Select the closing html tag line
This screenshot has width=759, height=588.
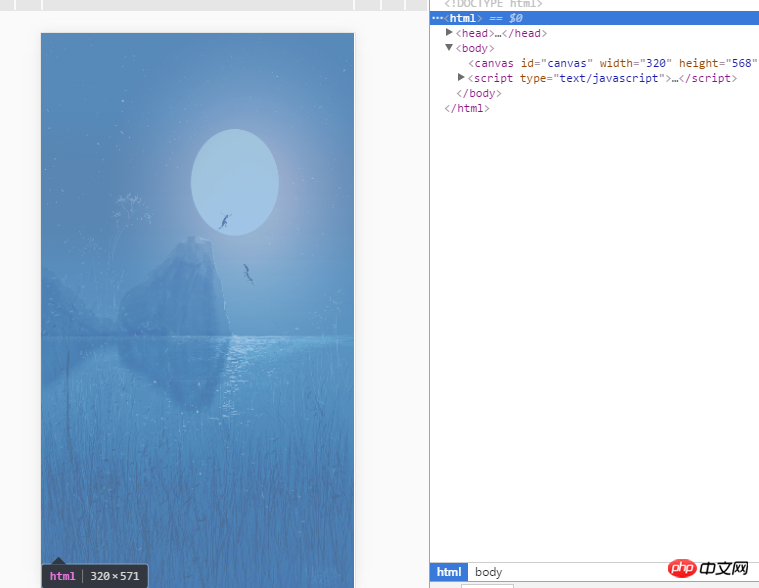(467, 108)
